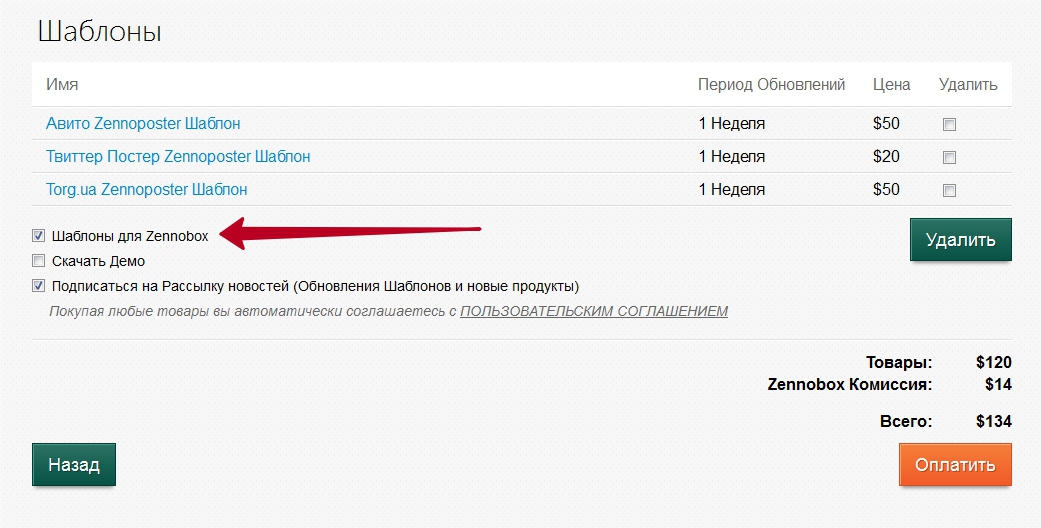Click the Цена column header
Viewport: 1041px width, 528px height.
(891, 85)
